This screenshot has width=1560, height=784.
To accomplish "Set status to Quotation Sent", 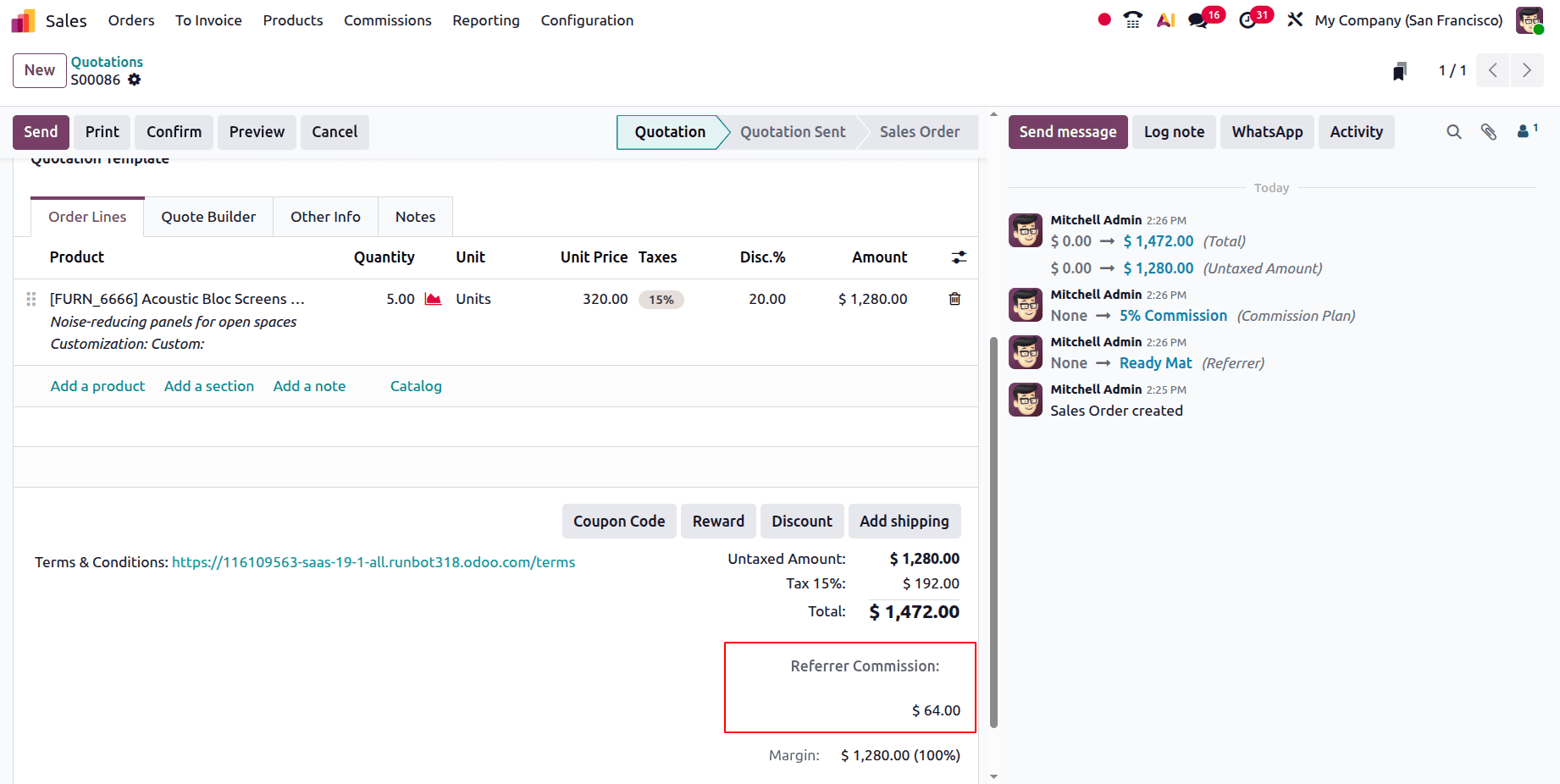I will click(793, 132).
